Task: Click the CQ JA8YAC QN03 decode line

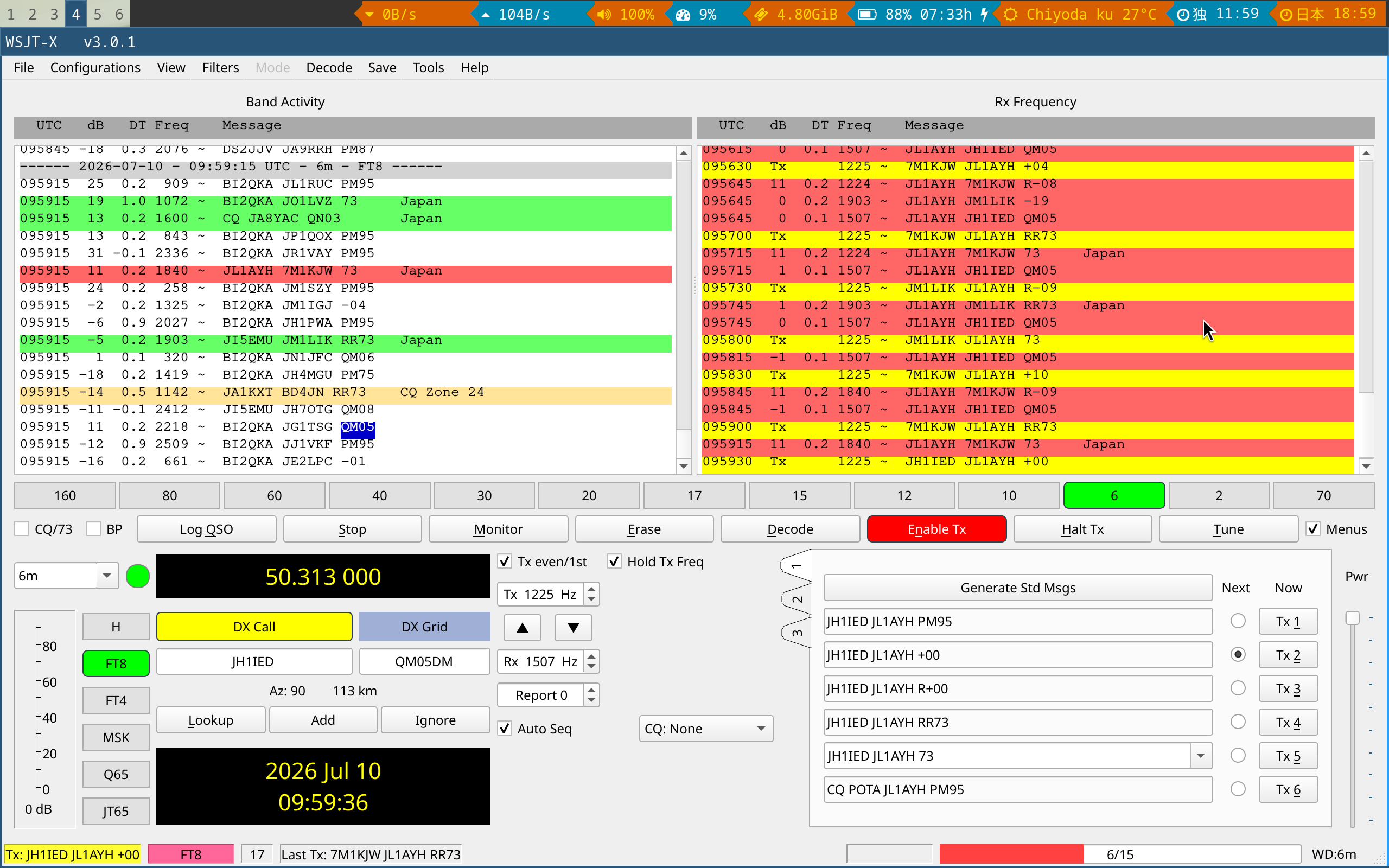Action: click(346, 218)
